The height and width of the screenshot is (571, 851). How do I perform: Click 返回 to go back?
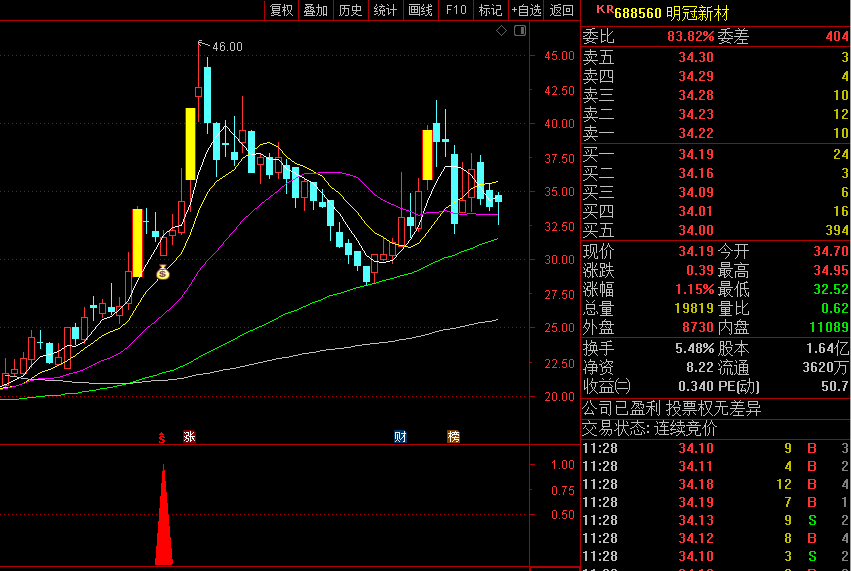point(561,10)
